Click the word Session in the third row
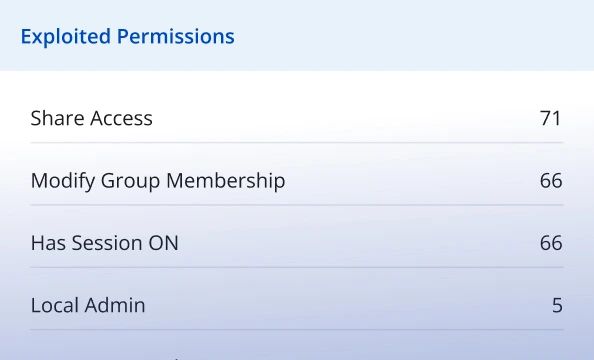 (x=107, y=243)
